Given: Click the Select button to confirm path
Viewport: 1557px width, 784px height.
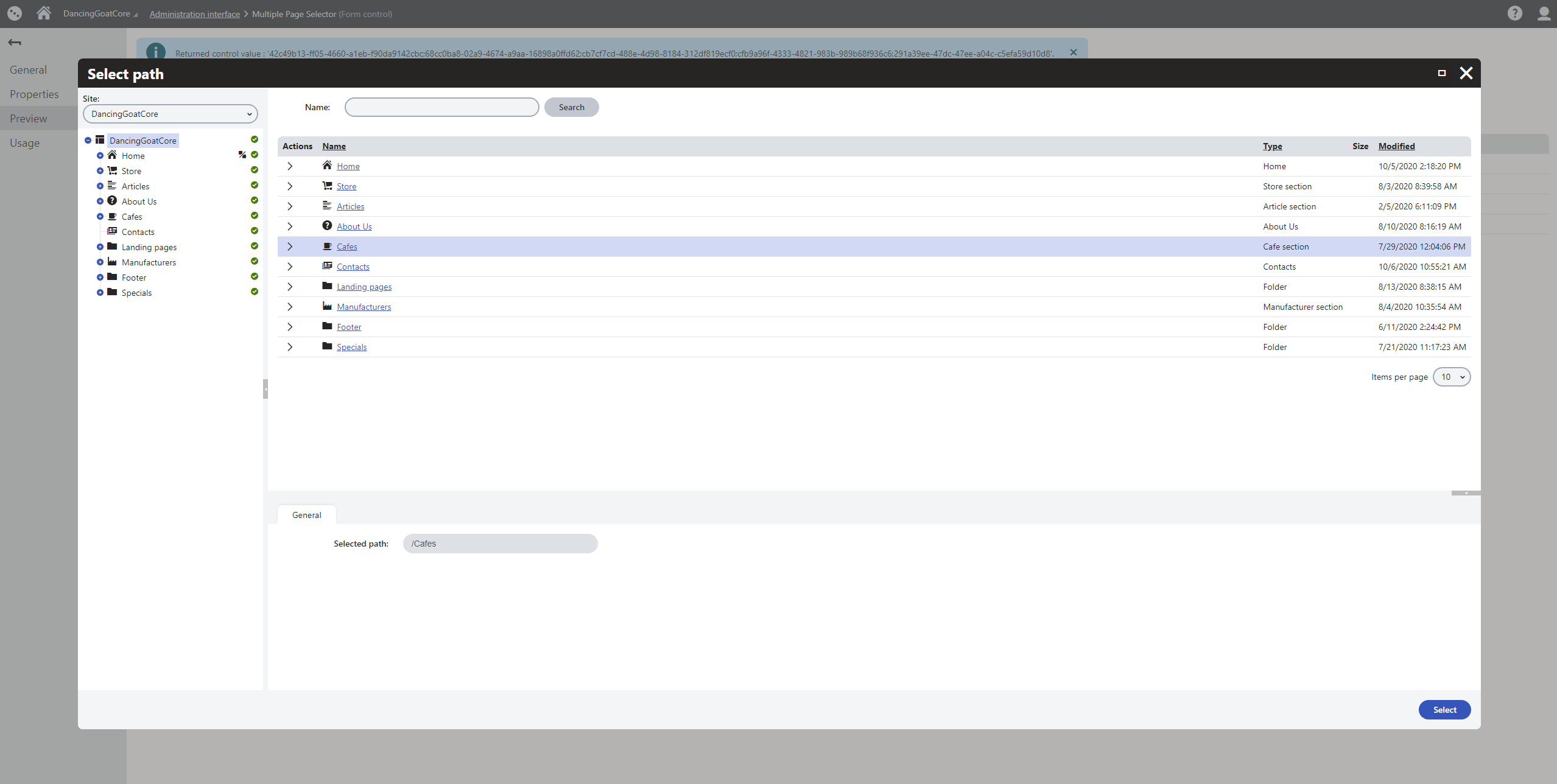Looking at the screenshot, I should [x=1444, y=710].
